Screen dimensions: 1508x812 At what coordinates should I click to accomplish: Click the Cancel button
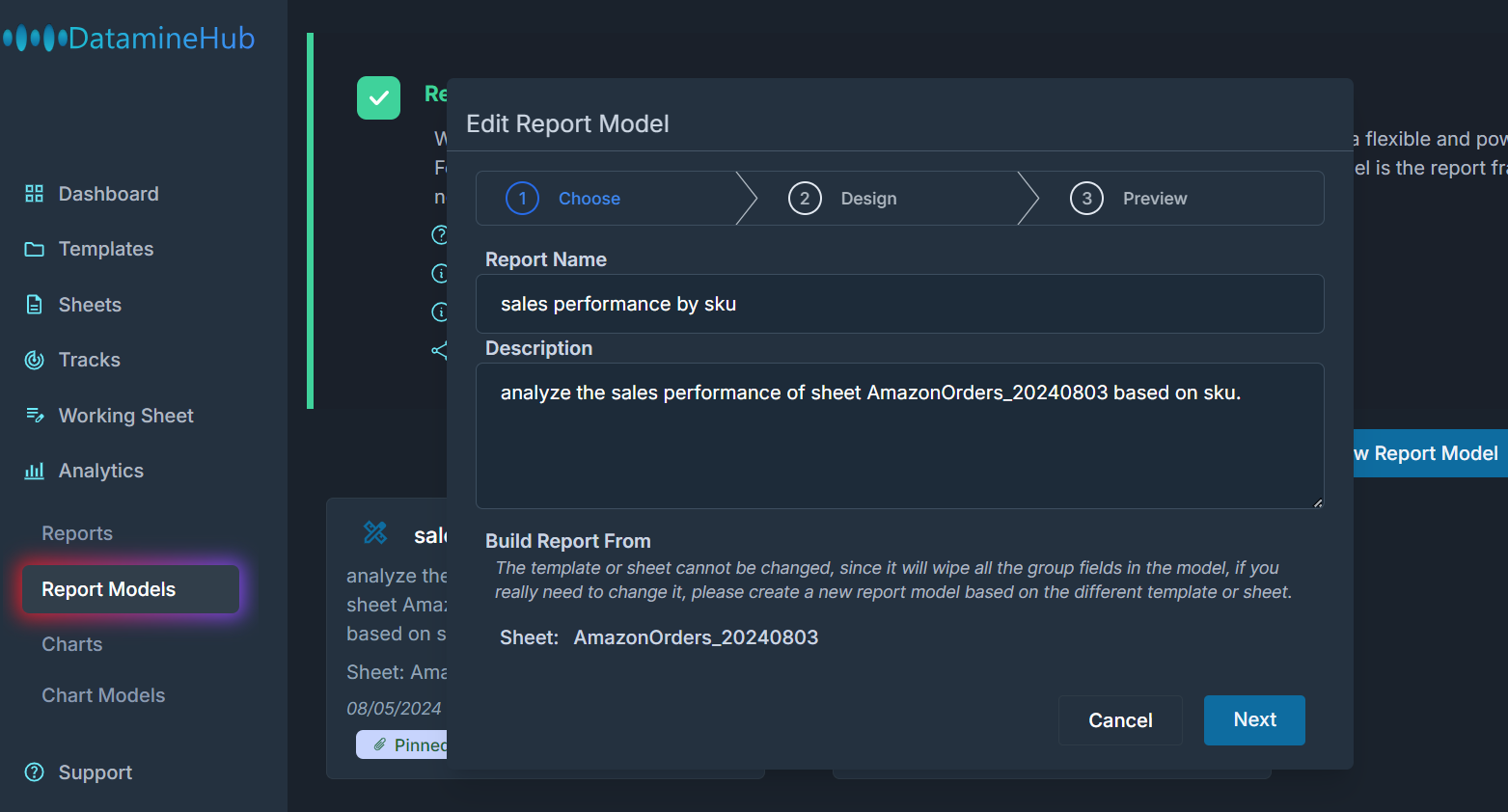coord(1120,720)
